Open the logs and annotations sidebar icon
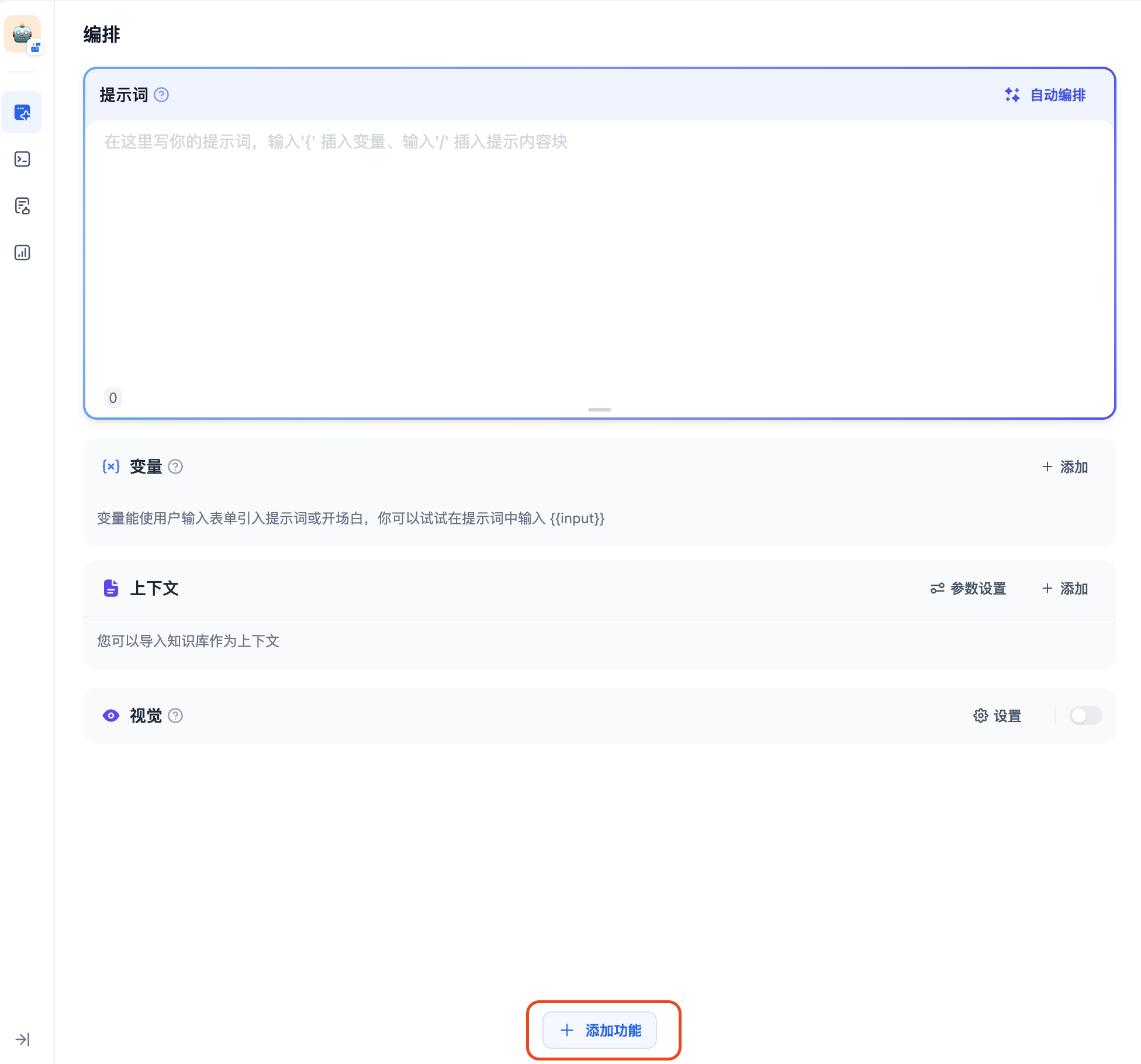 [22, 206]
